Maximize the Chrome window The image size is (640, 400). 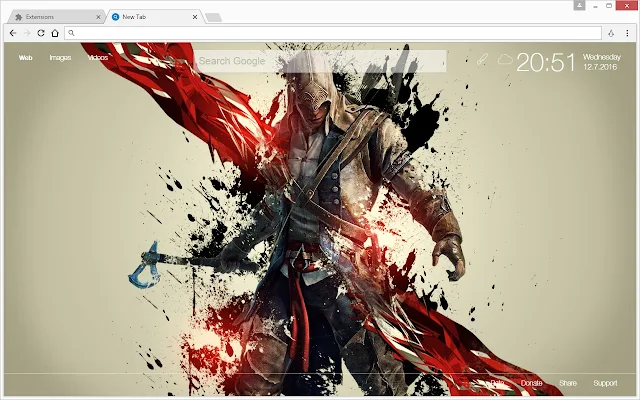pos(609,6)
